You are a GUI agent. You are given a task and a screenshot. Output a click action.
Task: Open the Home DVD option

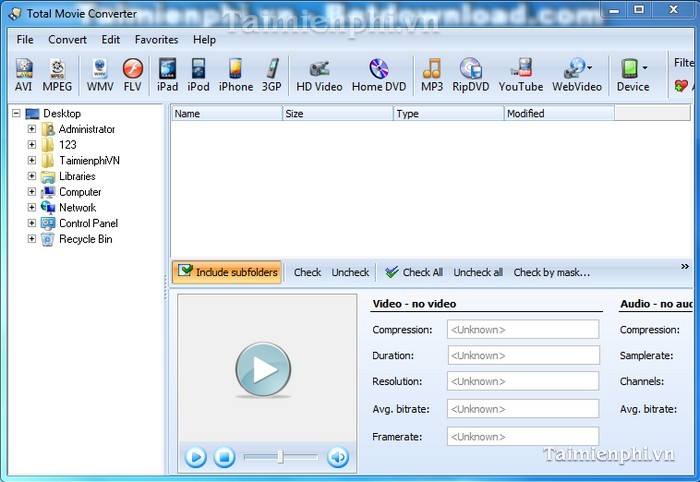coord(379,75)
